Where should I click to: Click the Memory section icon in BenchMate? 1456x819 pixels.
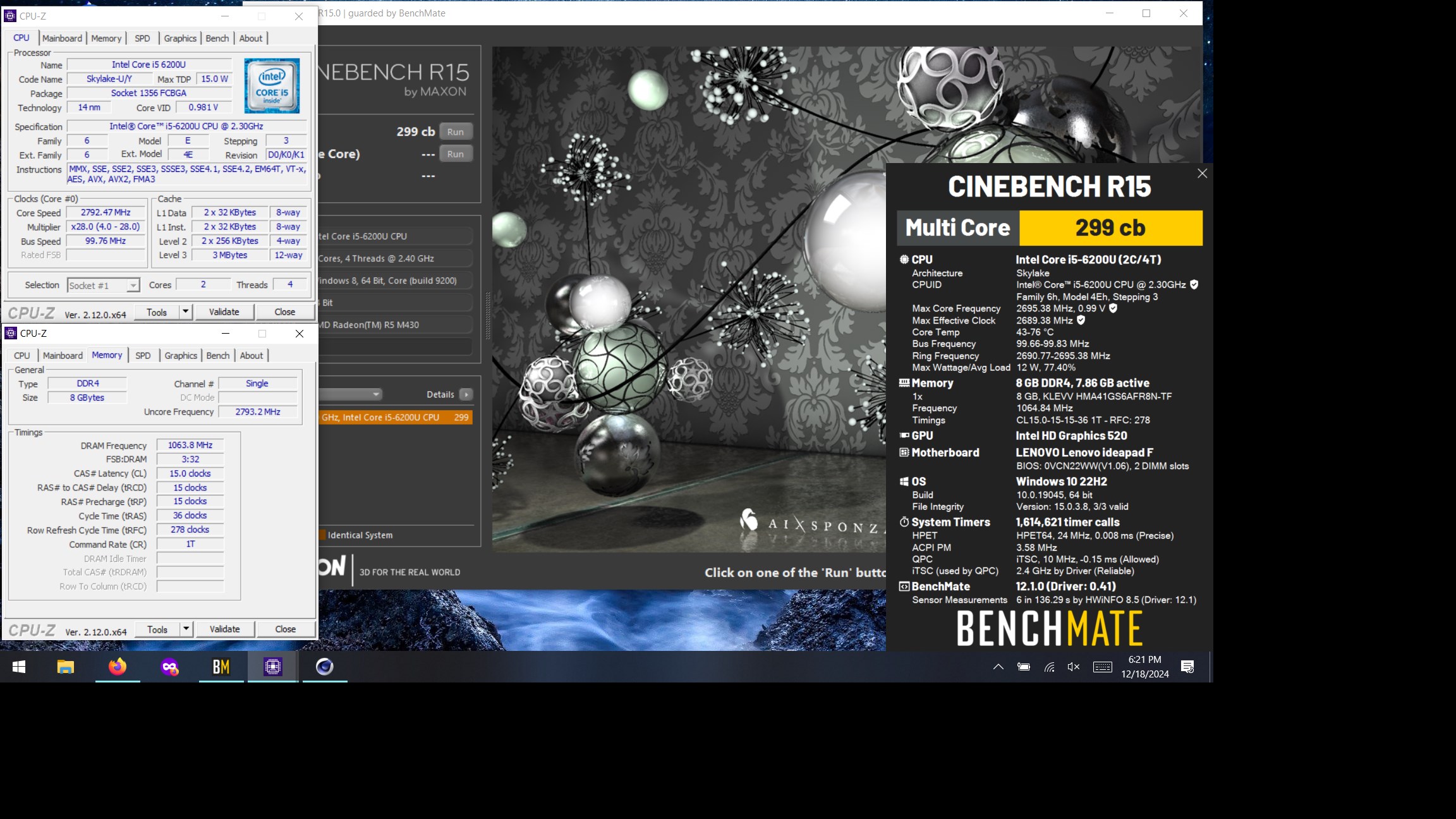(x=904, y=383)
